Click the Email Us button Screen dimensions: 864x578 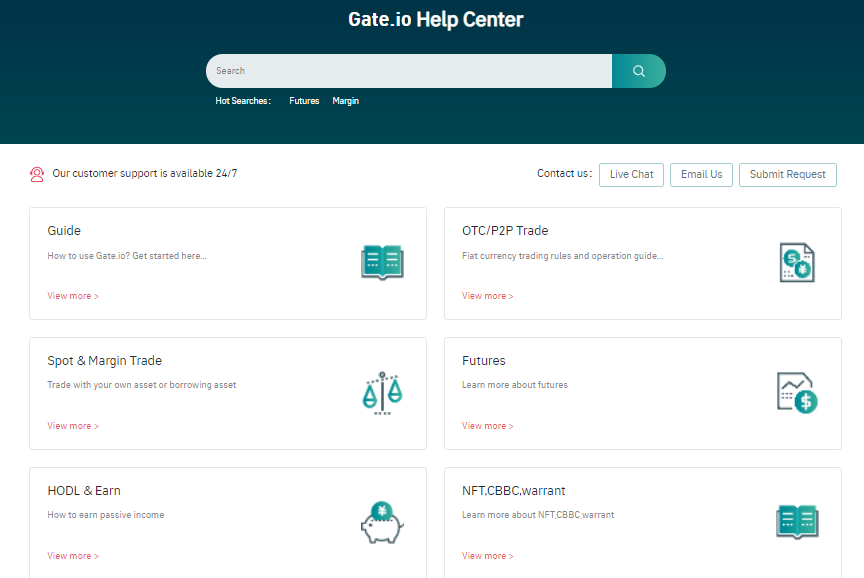(x=701, y=175)
